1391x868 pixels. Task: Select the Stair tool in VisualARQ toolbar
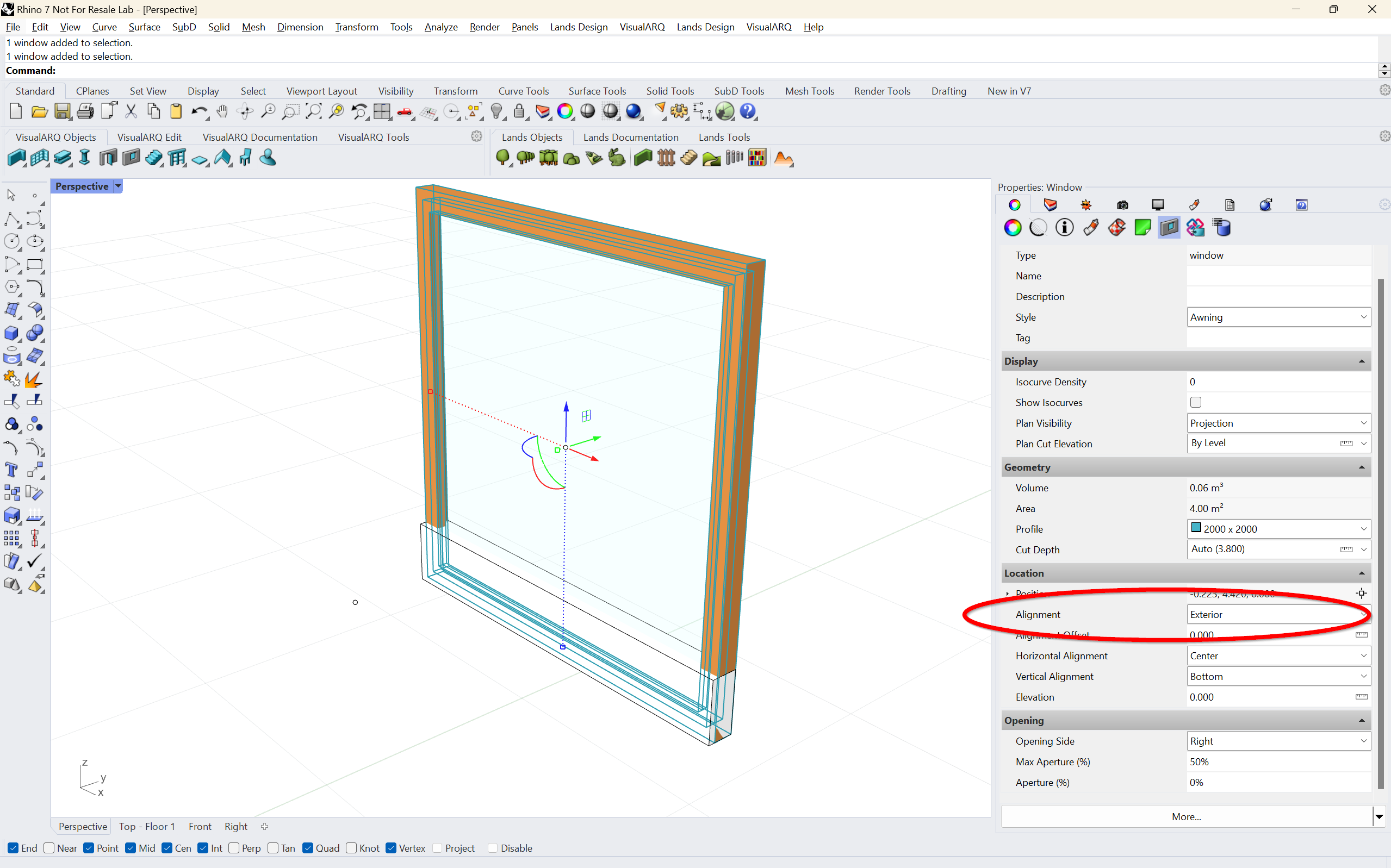pyautogui.click(x=154, y=158)
